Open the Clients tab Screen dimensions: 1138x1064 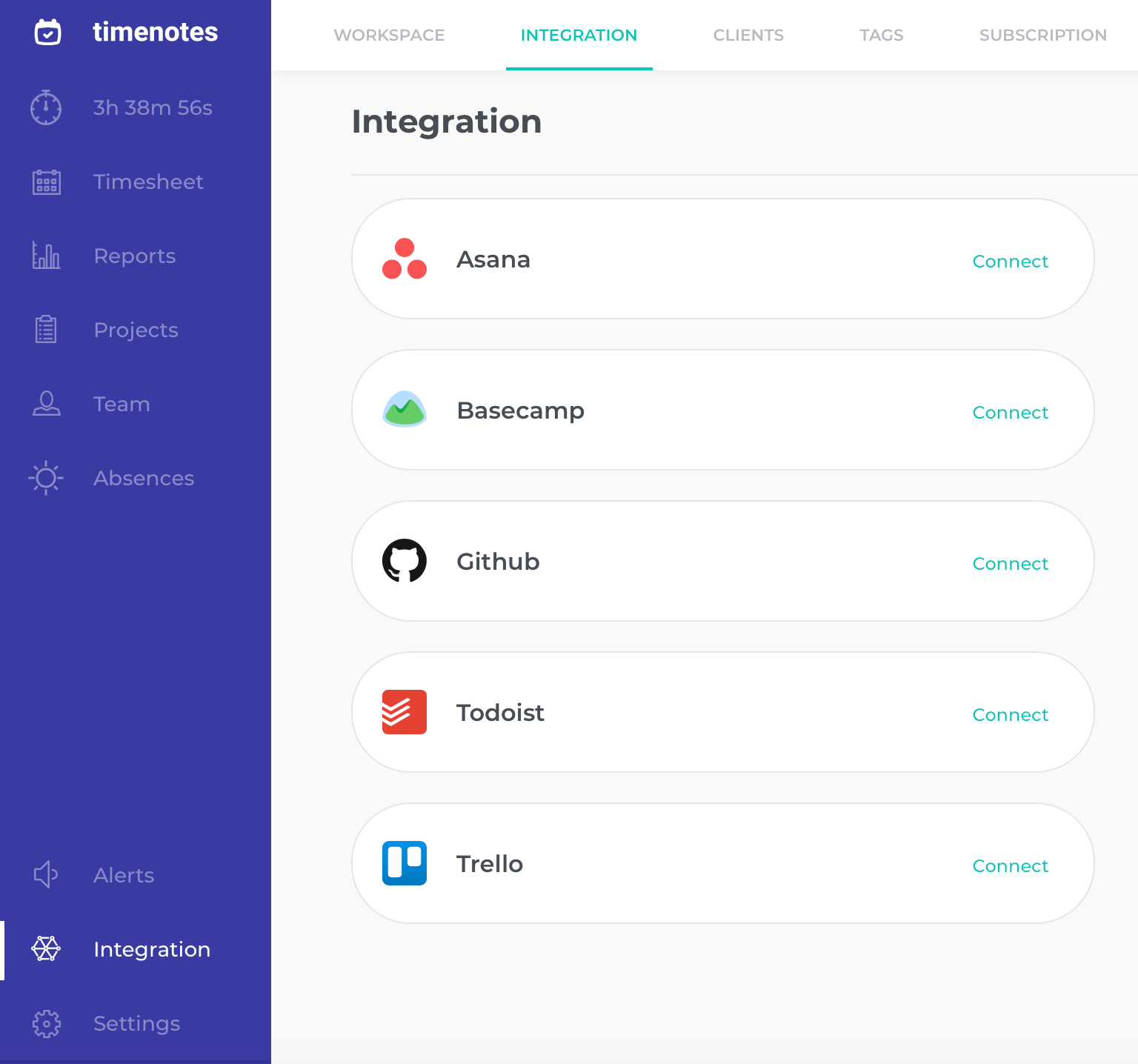click(748, 35)
